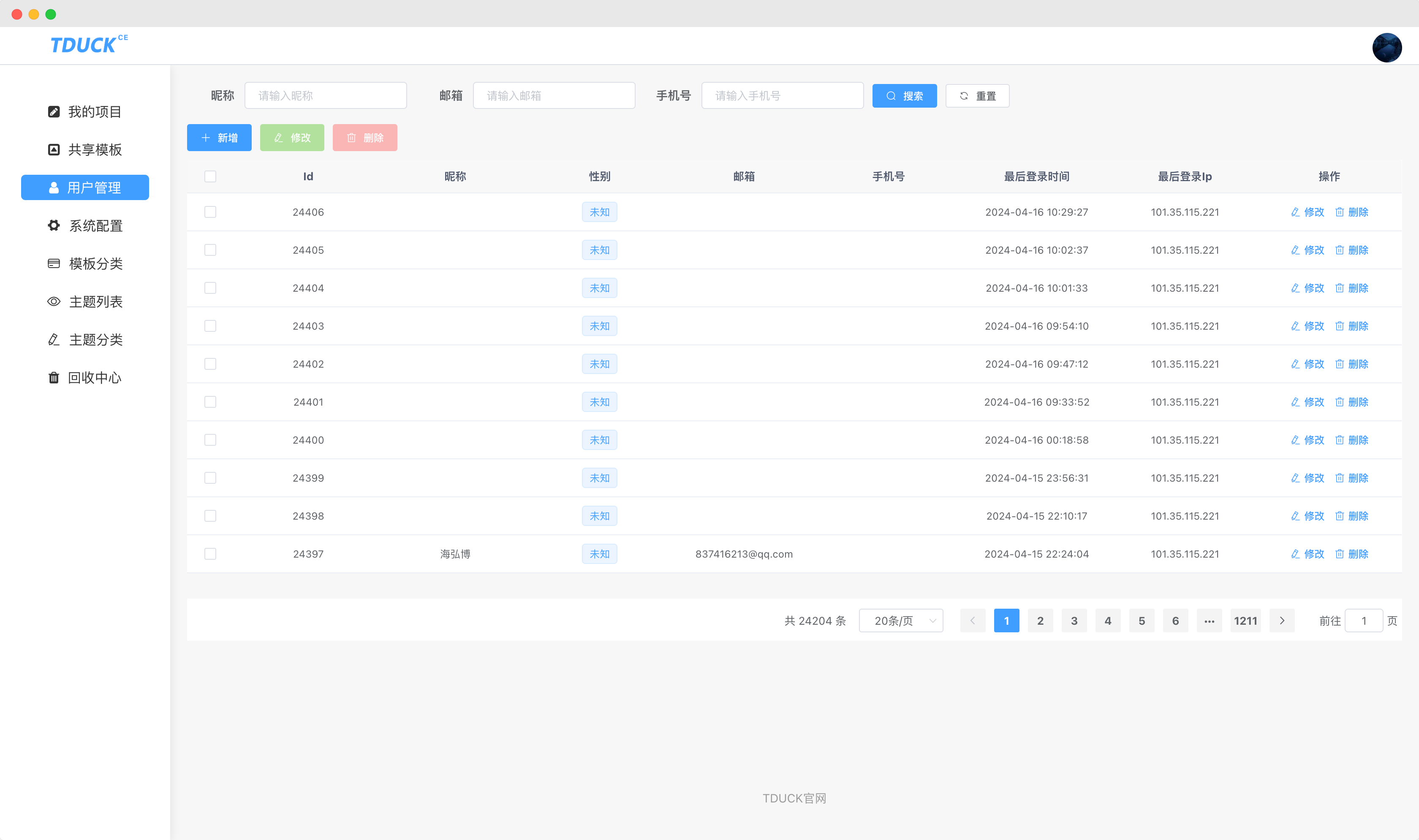Click login time 2024-04-16 10:29:27
Image resolution: width=1419 pixels, height=840 pixels.
coord(1036,212)
